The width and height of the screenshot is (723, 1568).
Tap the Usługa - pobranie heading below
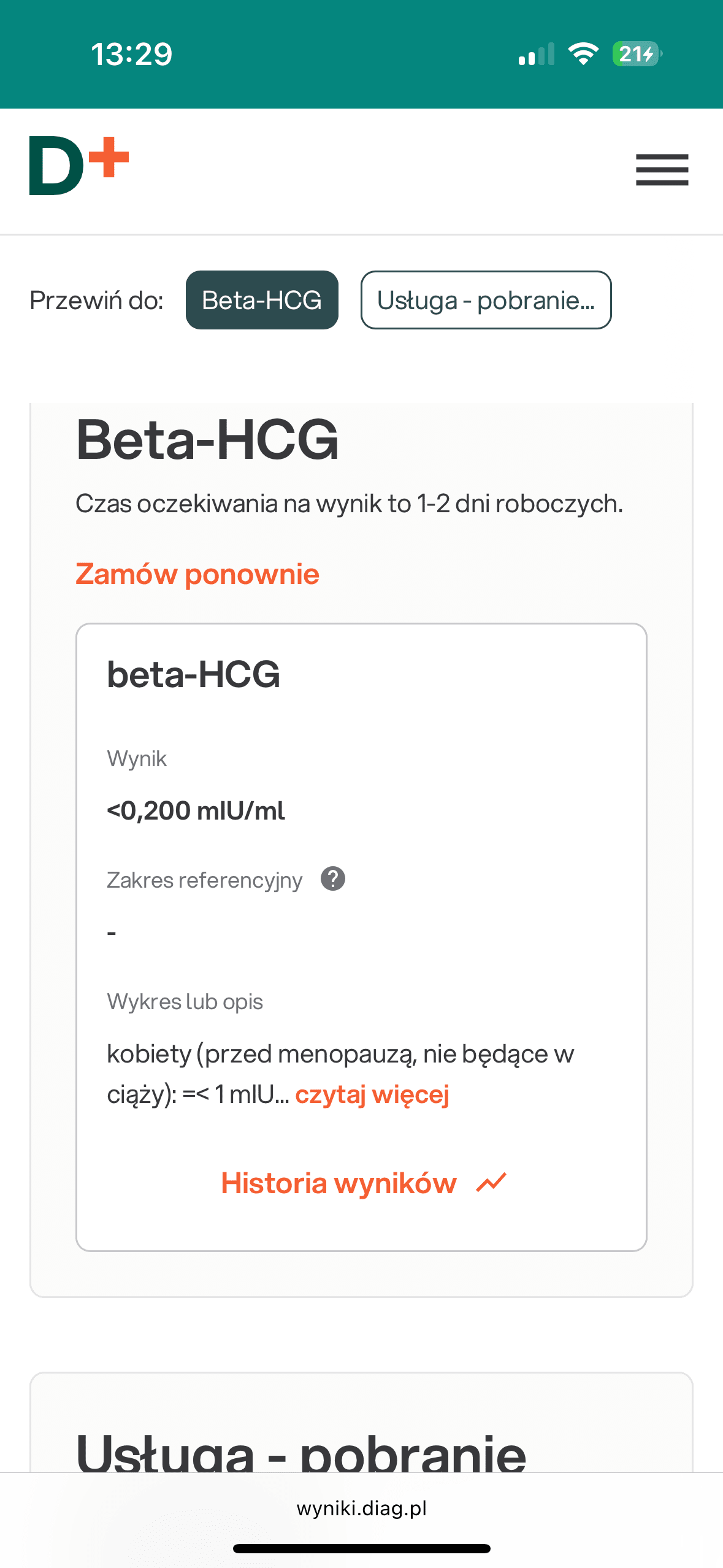pos(300,1453)
